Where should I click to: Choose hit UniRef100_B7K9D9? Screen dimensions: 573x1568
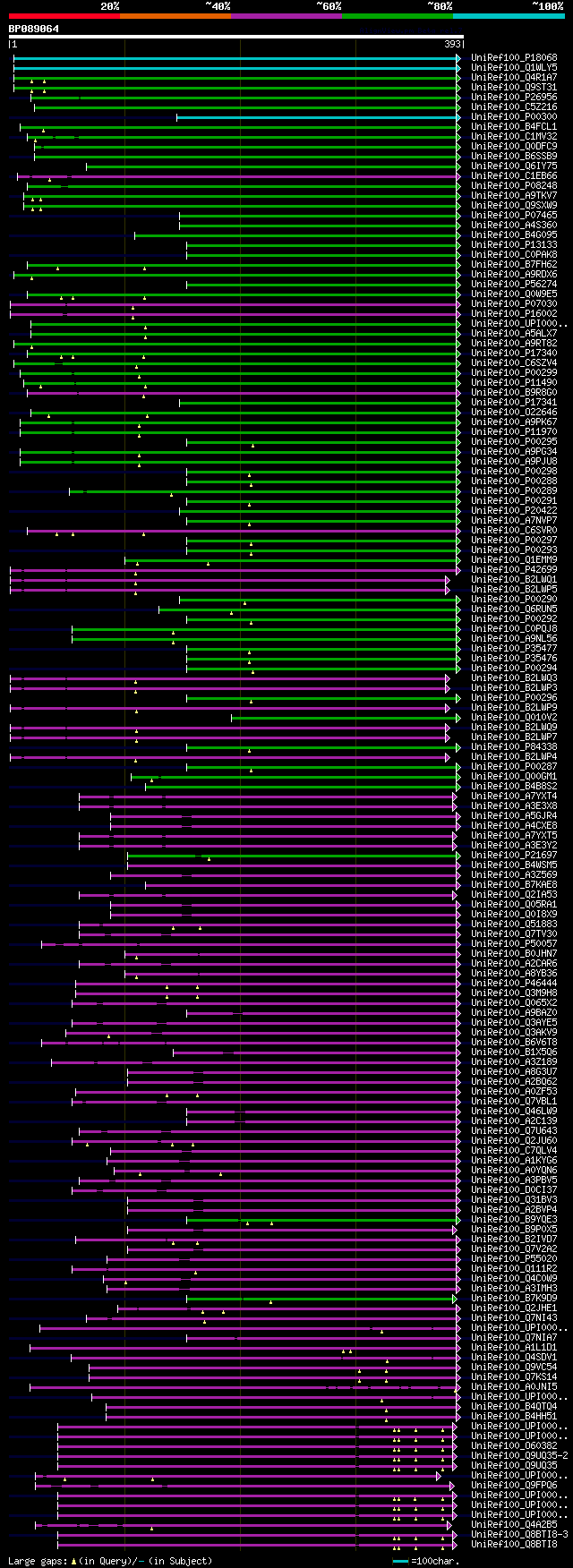[x=514, y=1298]
